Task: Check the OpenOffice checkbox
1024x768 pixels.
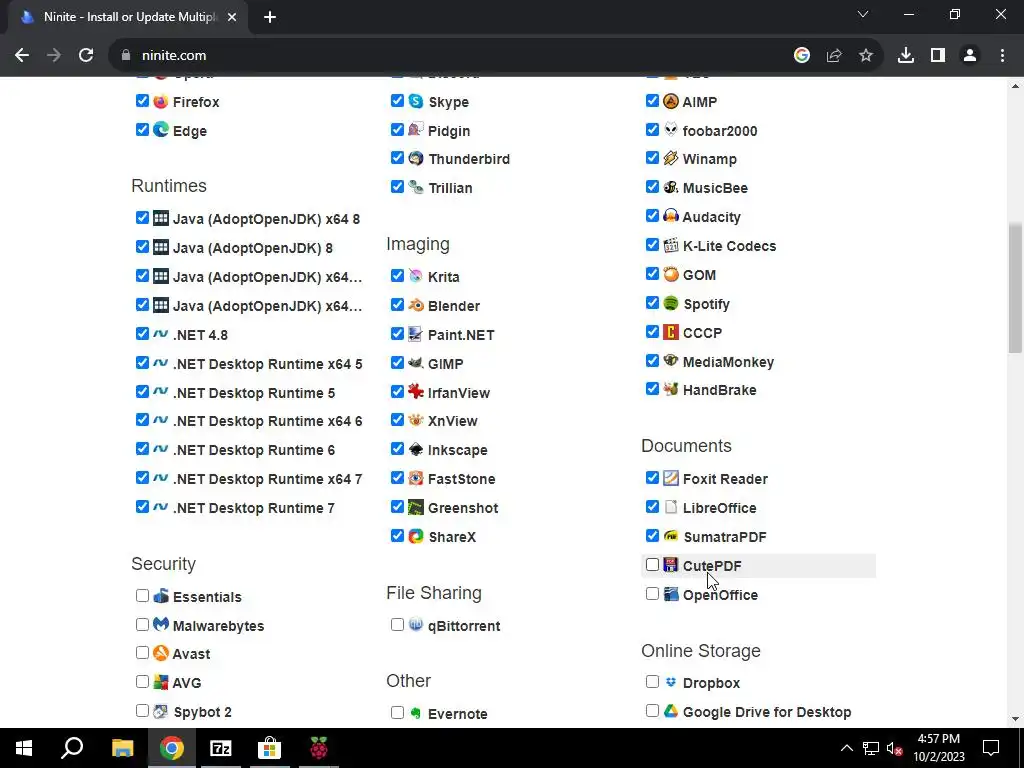Action: (652, 594)
